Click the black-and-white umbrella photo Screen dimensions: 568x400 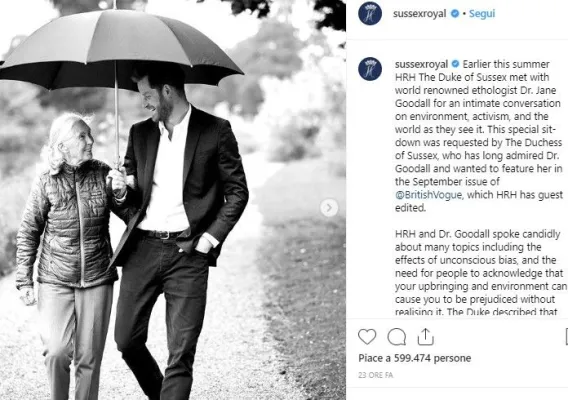tap(173, 200)
